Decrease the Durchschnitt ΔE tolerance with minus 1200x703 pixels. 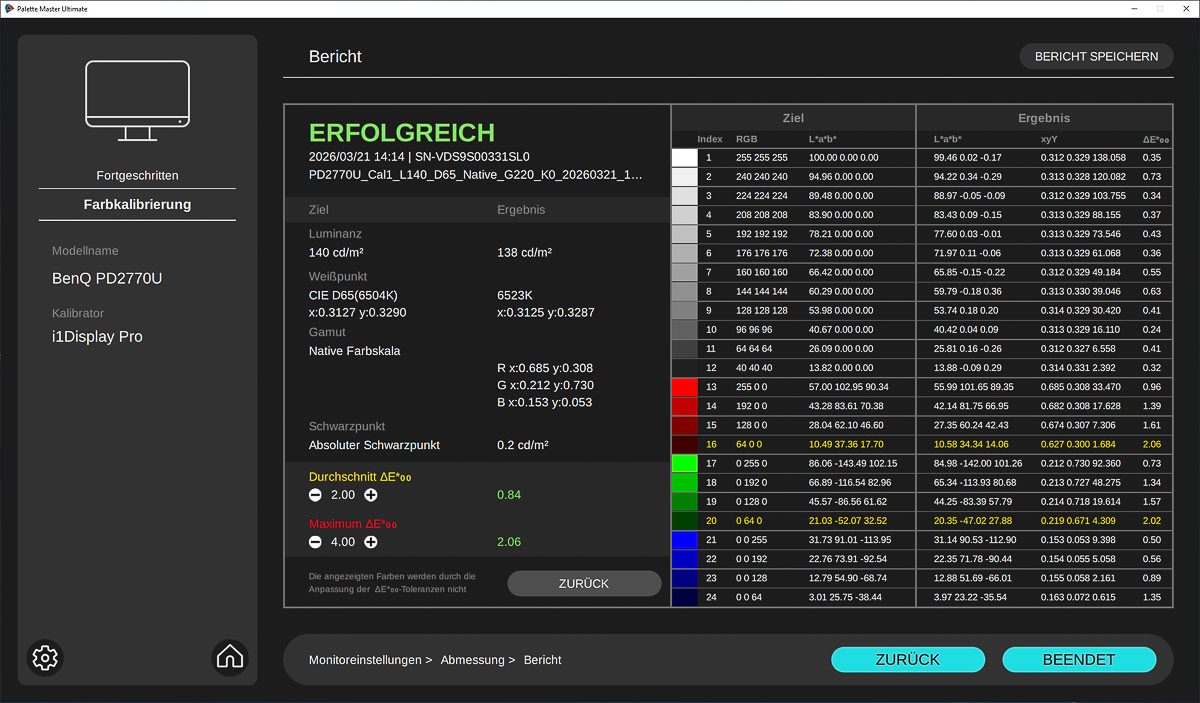315,495
